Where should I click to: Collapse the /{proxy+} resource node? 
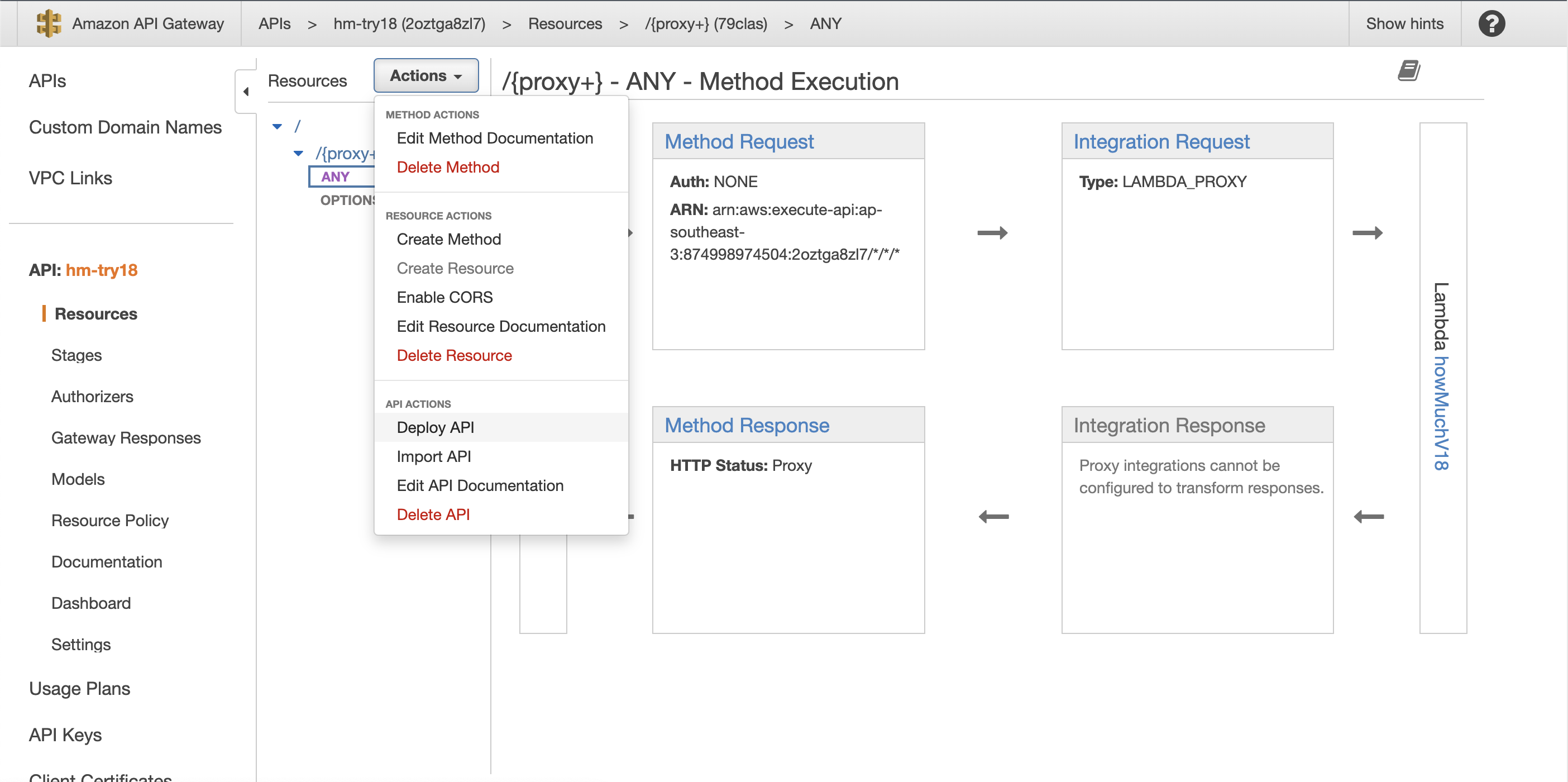[x=298, y=154]
